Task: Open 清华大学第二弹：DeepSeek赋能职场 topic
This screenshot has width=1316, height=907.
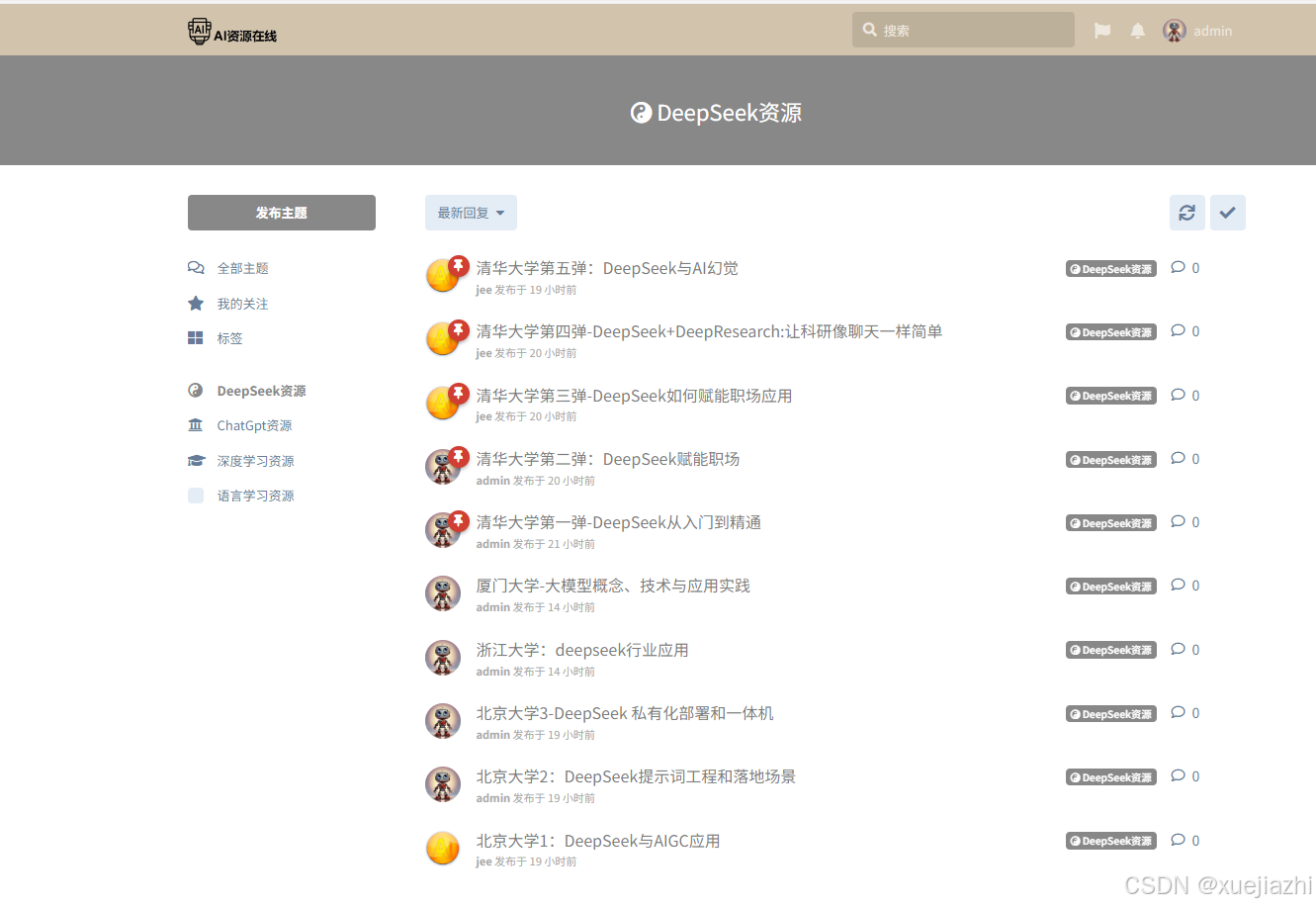Action: (608, 459)
